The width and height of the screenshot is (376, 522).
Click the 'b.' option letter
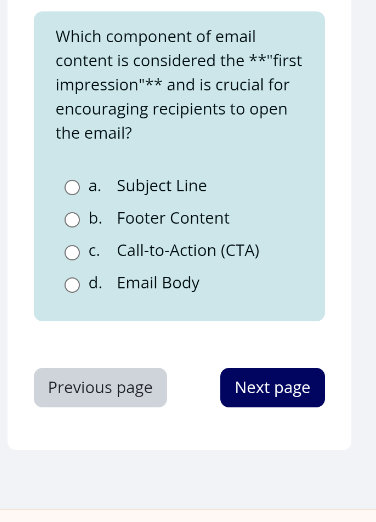click(95, 218)
